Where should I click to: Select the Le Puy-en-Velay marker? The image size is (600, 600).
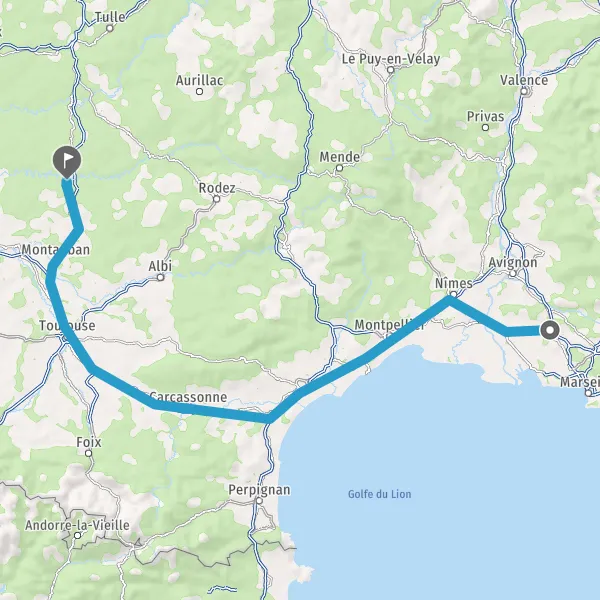pos(391,70)
